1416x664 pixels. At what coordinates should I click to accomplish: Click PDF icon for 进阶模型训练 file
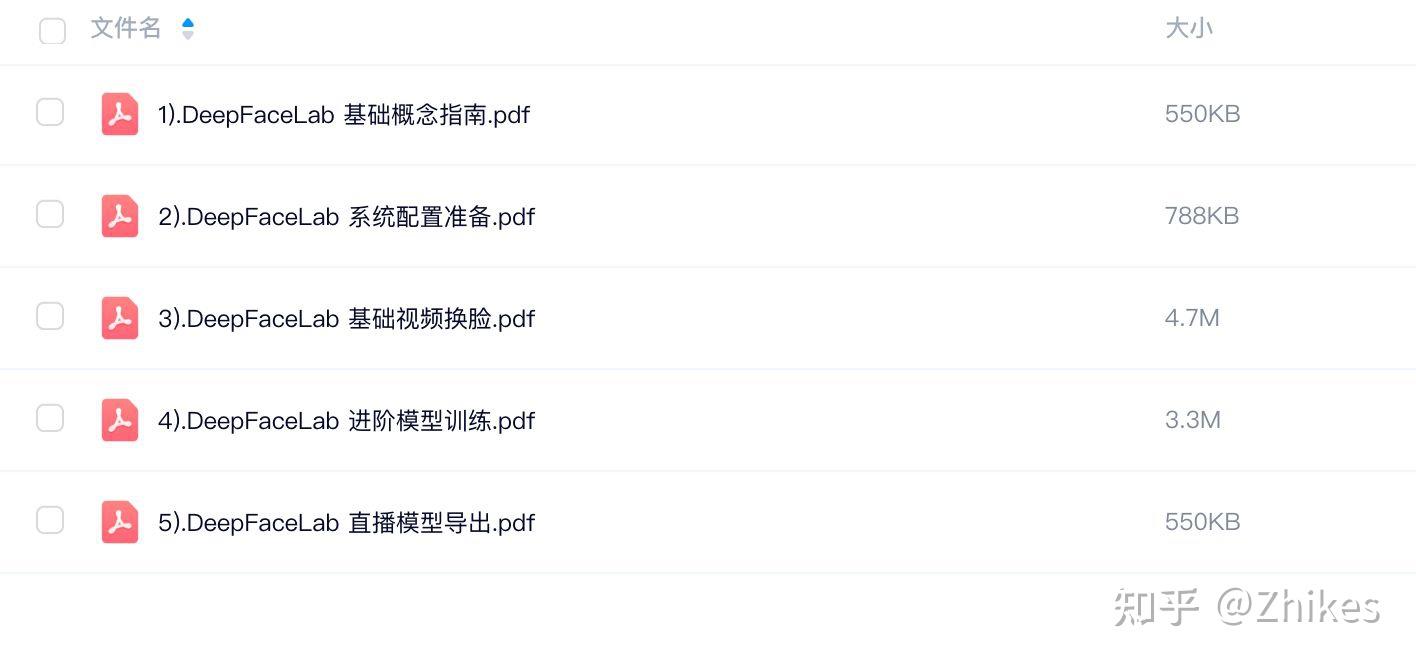120,420
